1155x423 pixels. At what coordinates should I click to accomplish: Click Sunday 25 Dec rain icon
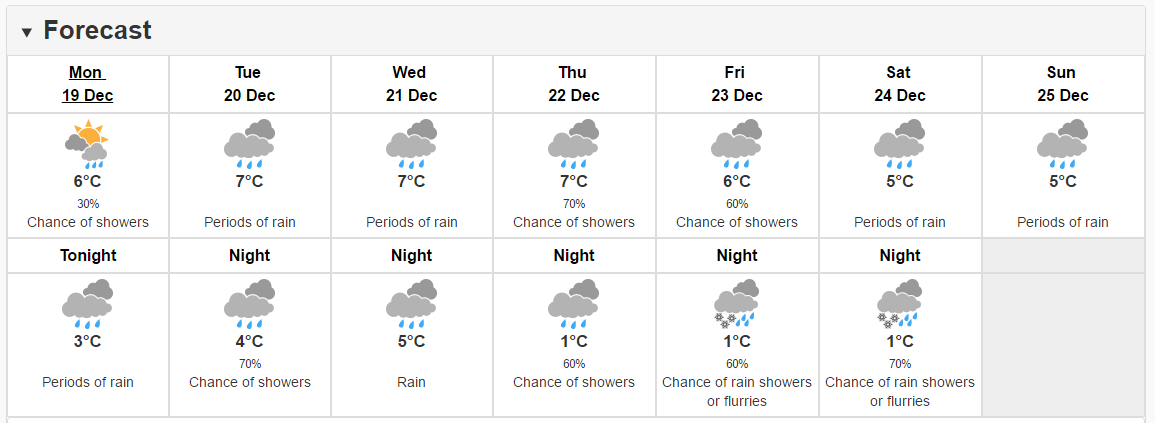pos(1062,144)
